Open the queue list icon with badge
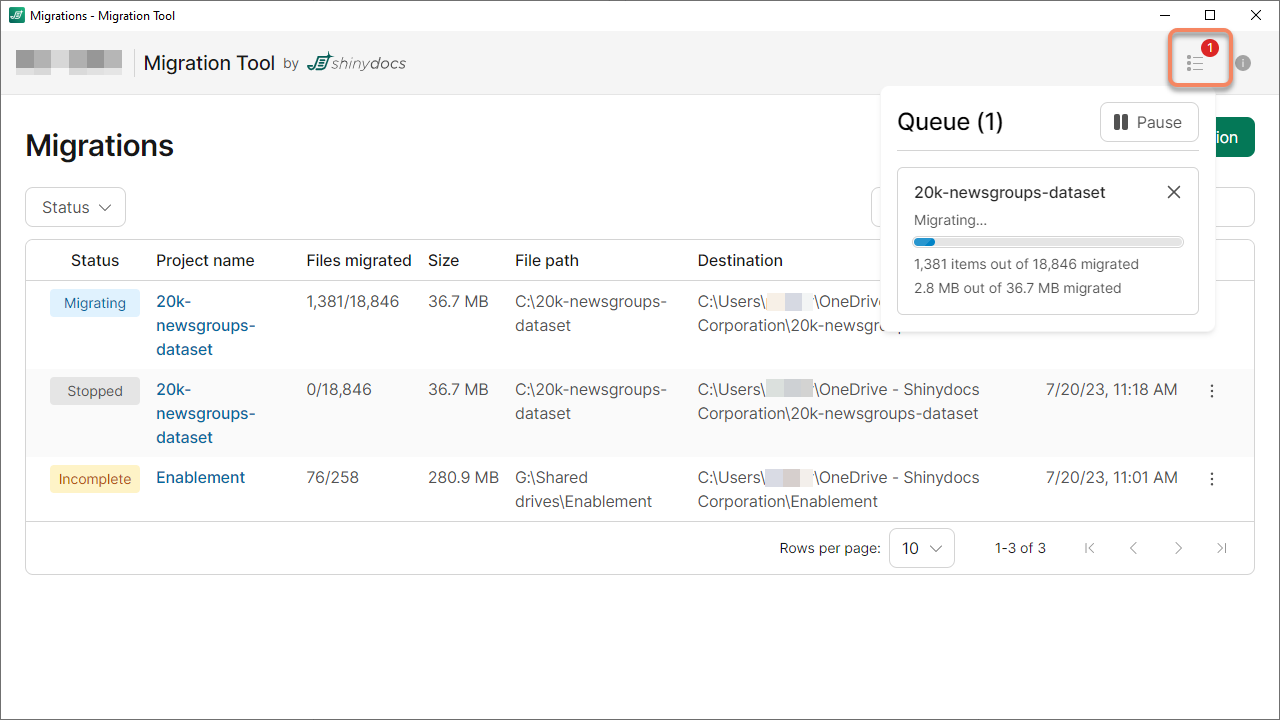Image resolution: width=1280 pixels, height=720 pixels. [1196, 63]
